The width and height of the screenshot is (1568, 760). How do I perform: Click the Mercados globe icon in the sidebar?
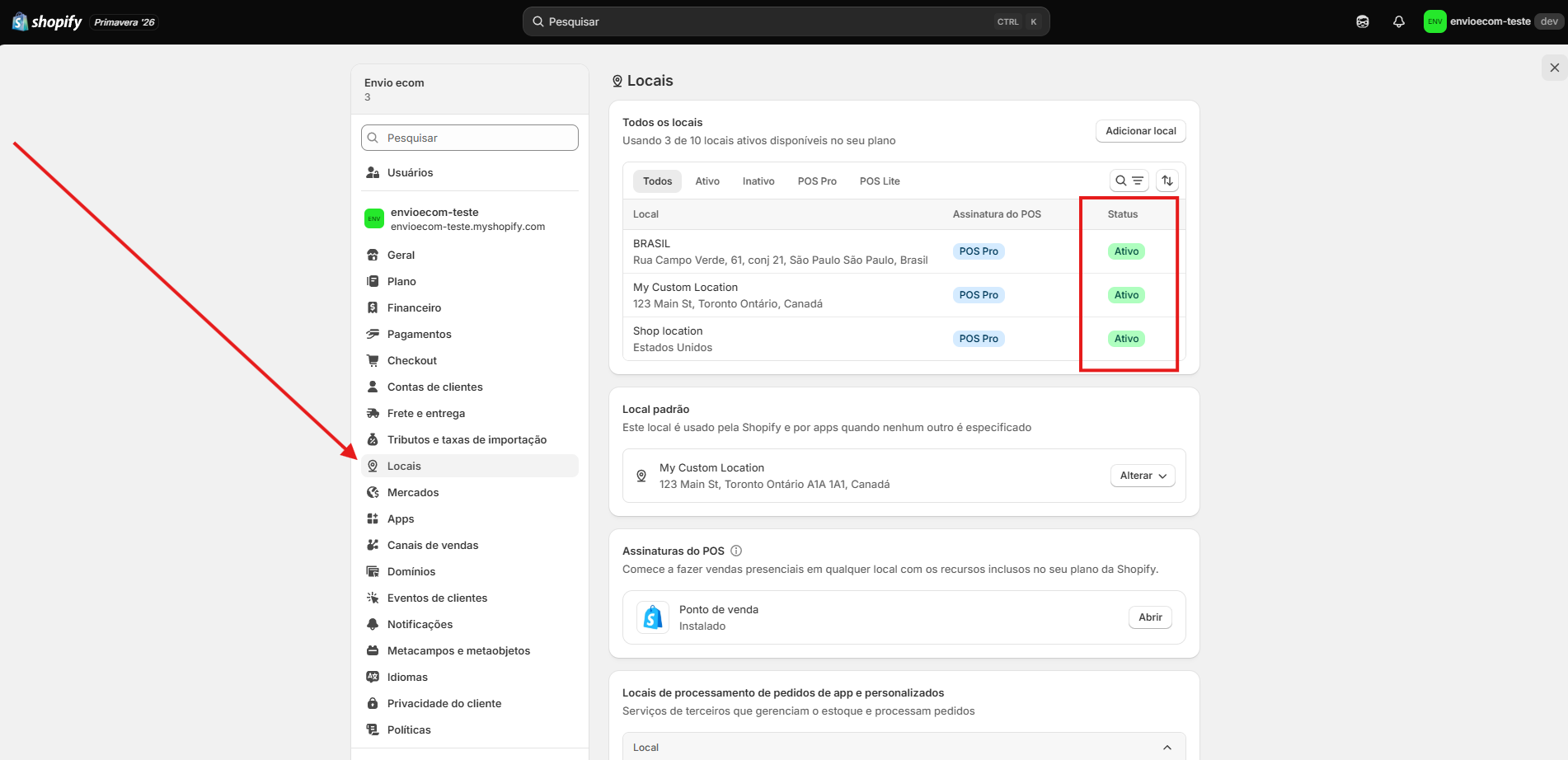(373, 492)
